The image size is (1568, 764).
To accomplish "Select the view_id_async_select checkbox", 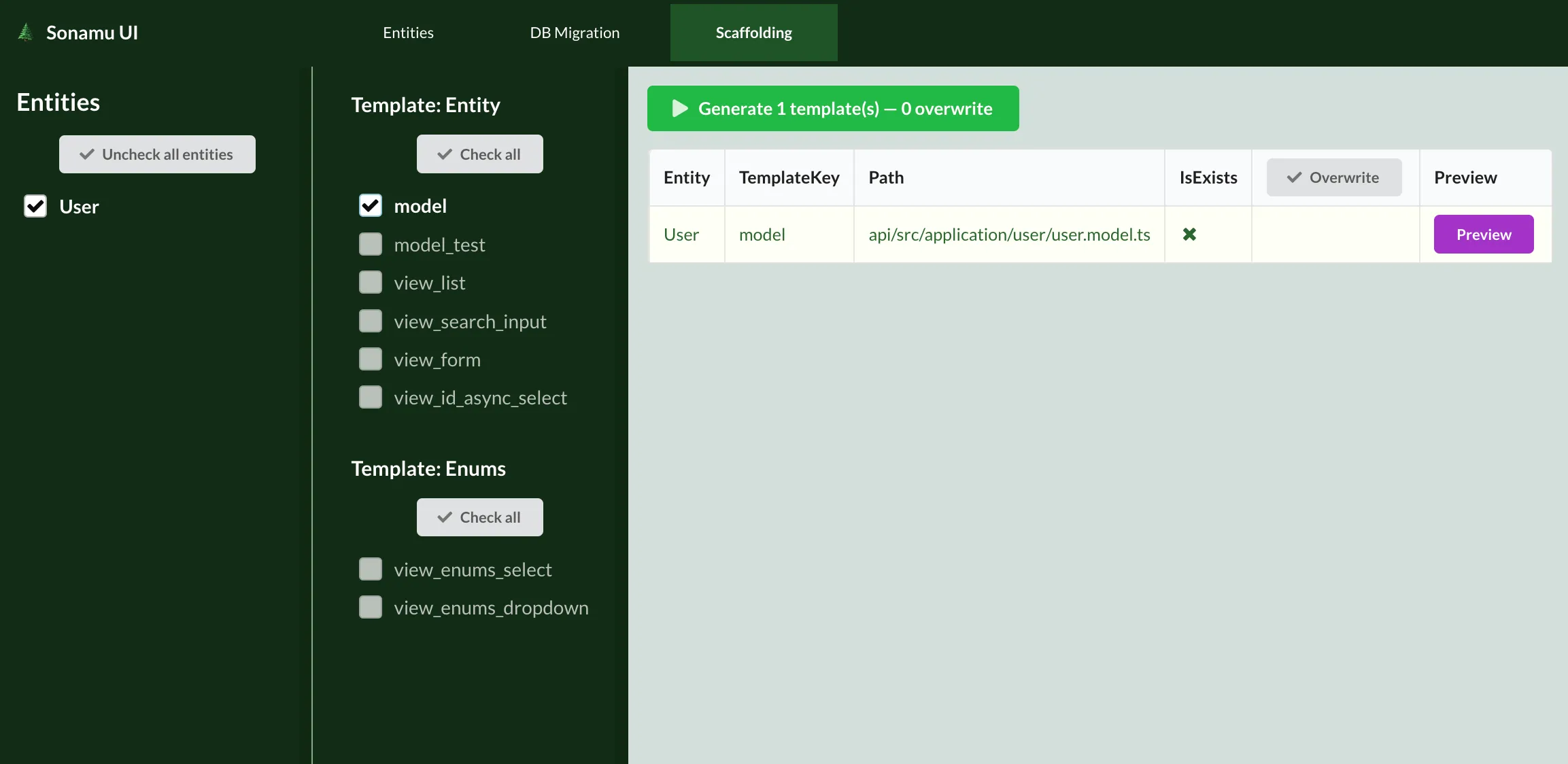I will pos(371,398).
